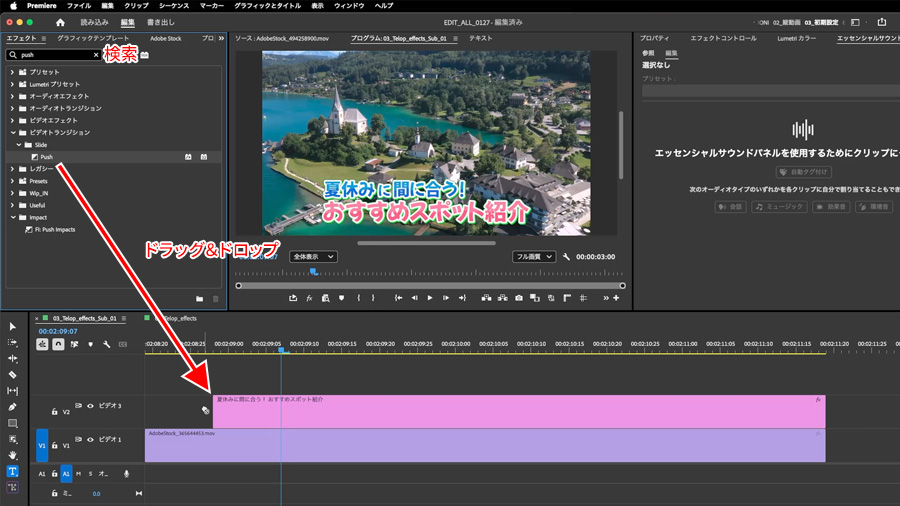Open the シーケンス menu
The height and width of the screenshot is (506, 900).
(174, 6)
